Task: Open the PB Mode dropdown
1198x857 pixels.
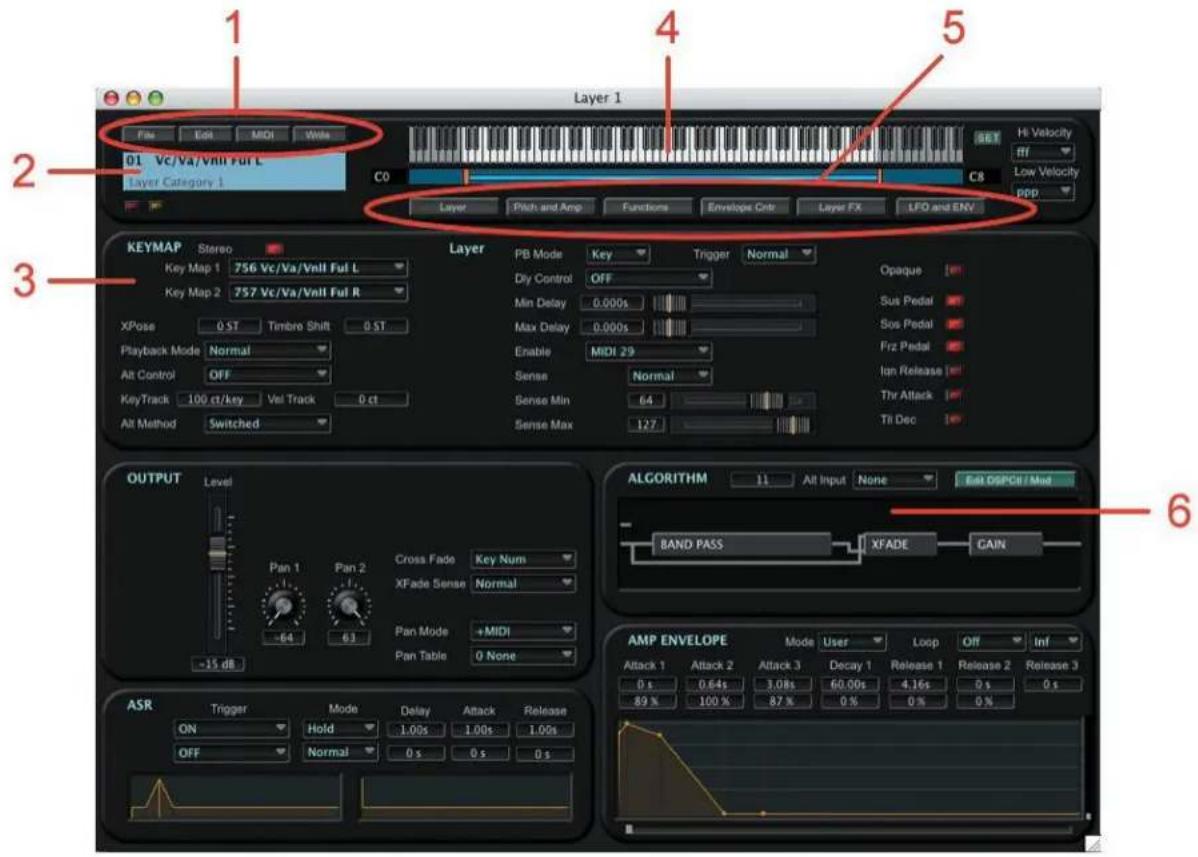Action: coord(618,254)
